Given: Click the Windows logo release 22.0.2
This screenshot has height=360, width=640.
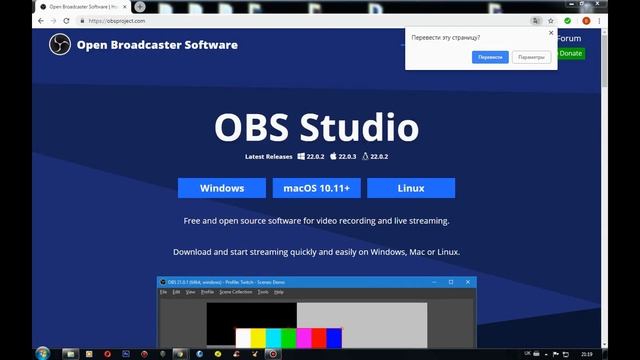Looking at the screenshot, I should tap(311, 156).
